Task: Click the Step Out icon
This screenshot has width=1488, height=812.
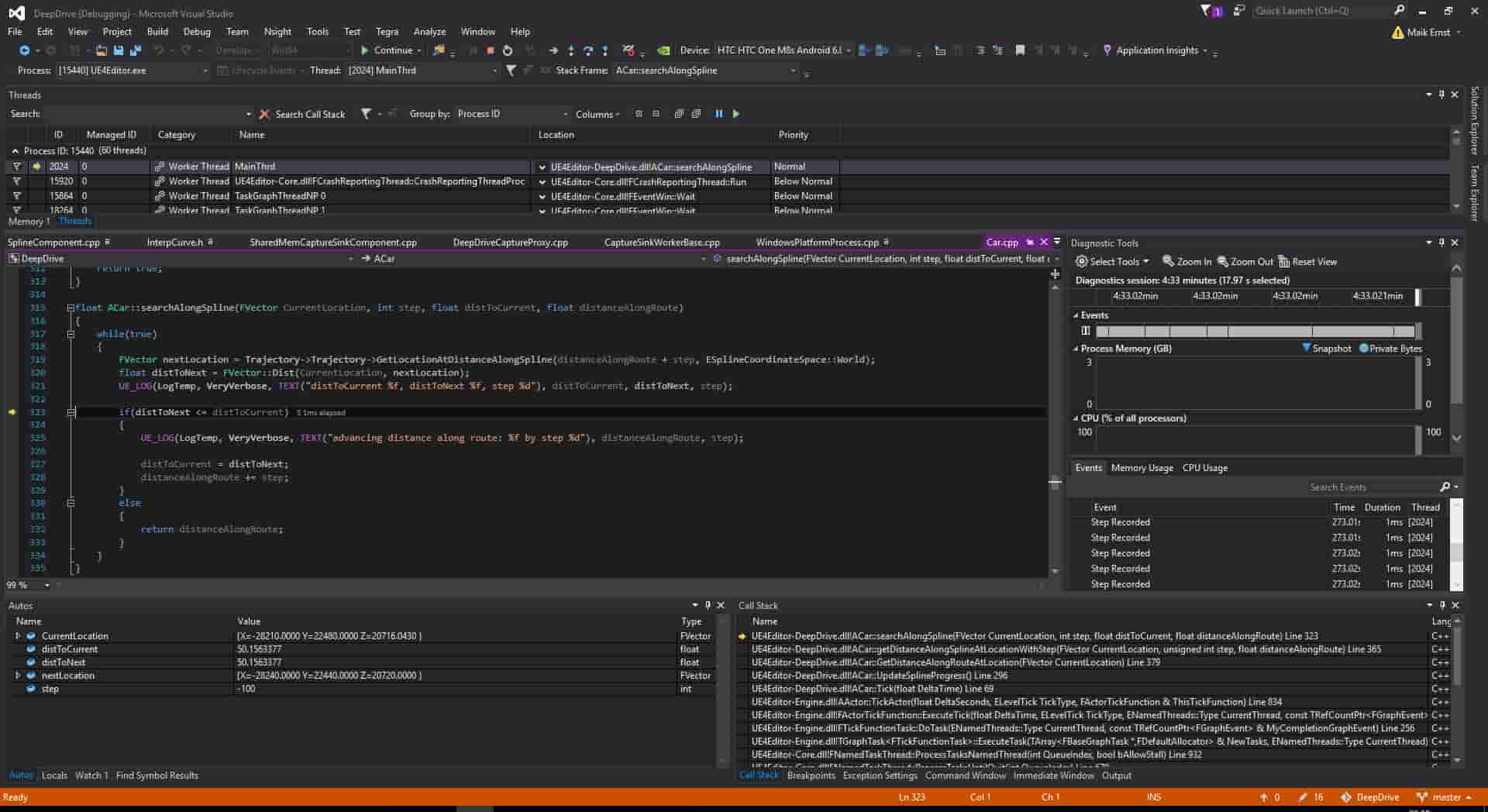Action: (605, 50)
